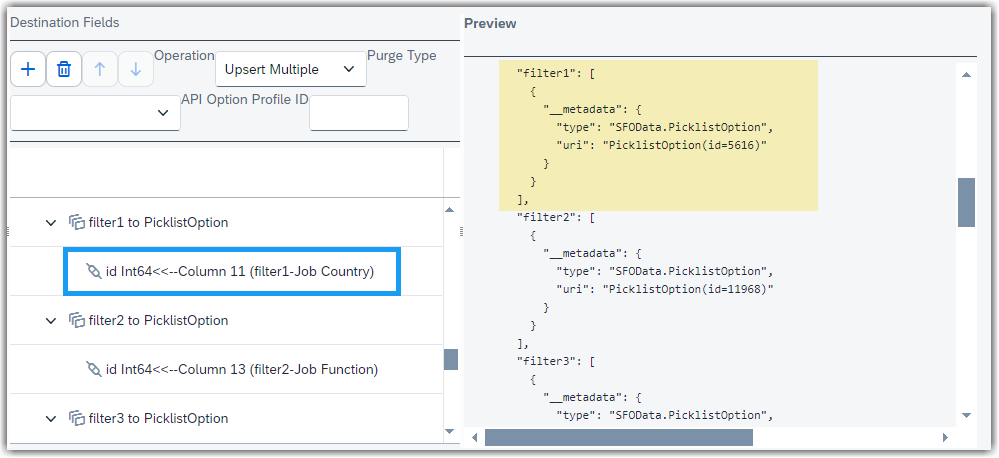Click the destination fields list scroll up arrow
This screenshot has height=458, width=999.
point(450,210)
